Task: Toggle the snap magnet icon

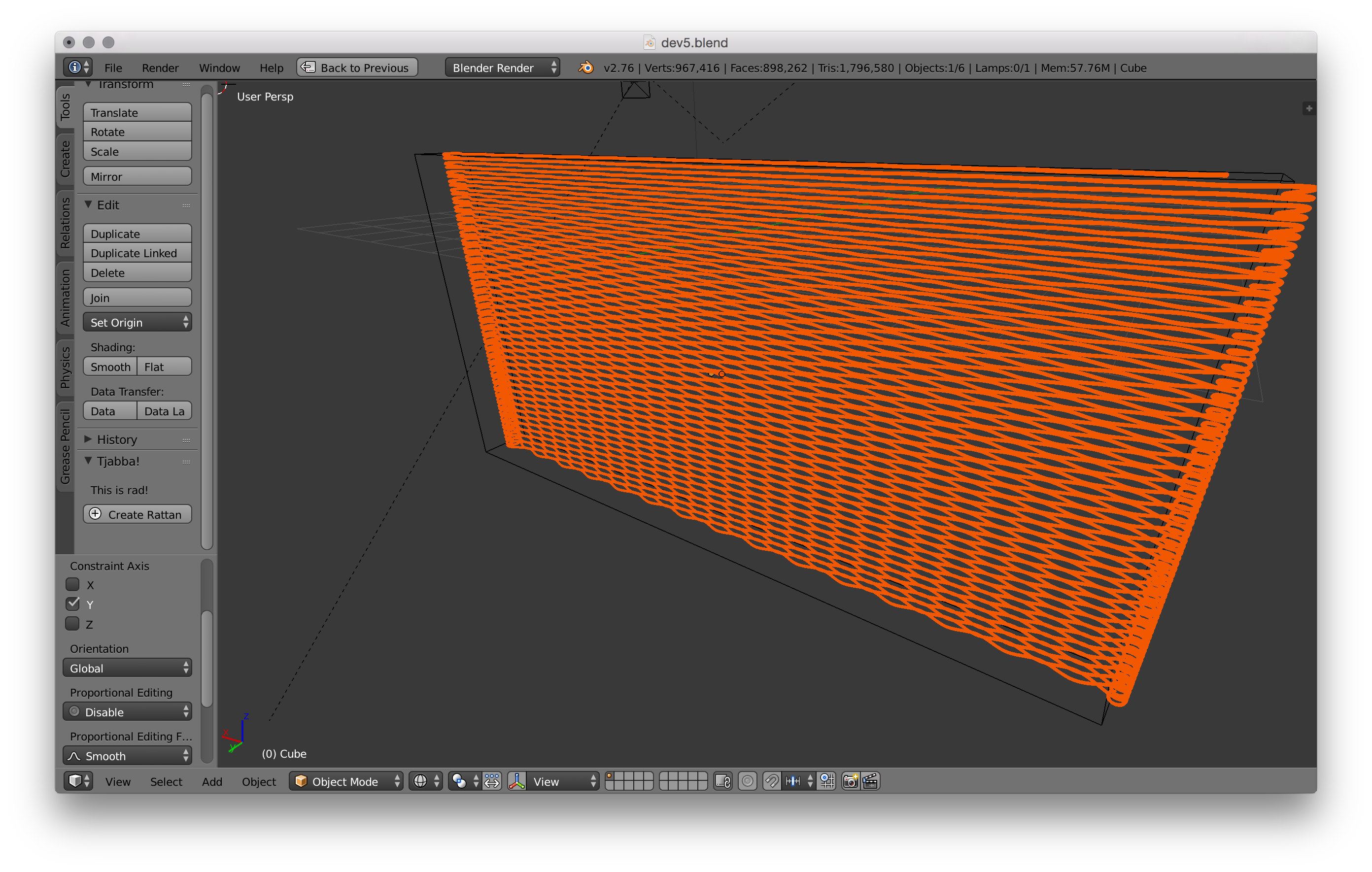Action: click(x=771, y=781)
